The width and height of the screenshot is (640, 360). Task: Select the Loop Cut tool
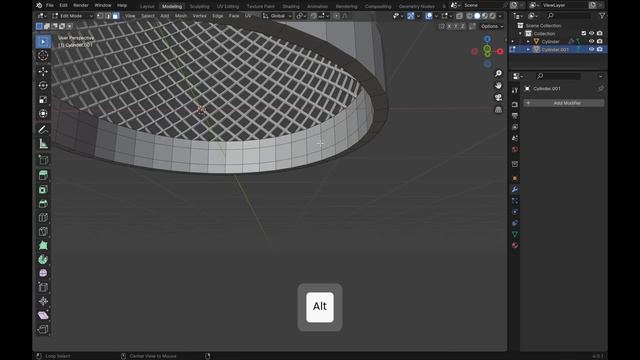43,218
